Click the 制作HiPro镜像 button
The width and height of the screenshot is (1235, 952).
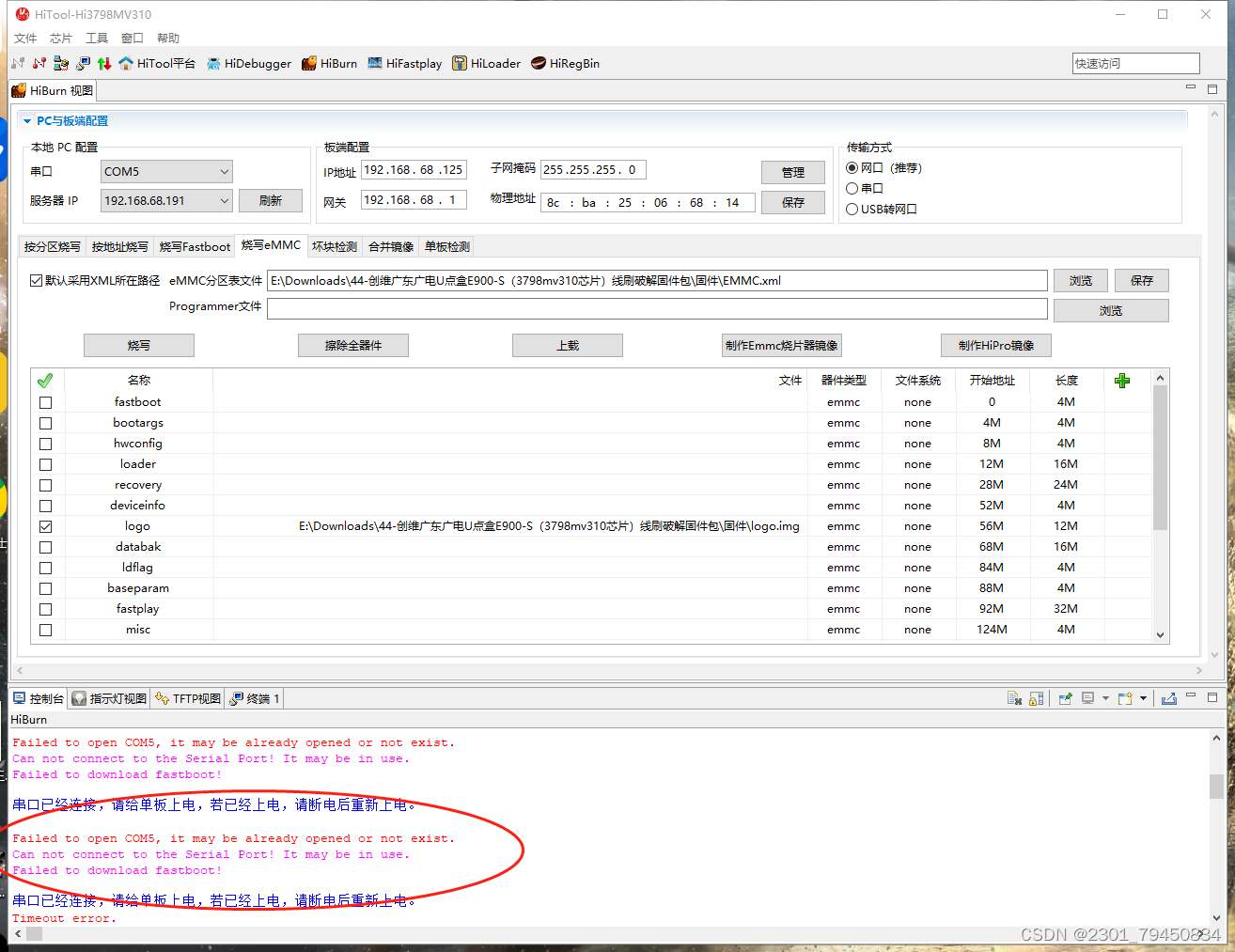(x=996, y=346)
